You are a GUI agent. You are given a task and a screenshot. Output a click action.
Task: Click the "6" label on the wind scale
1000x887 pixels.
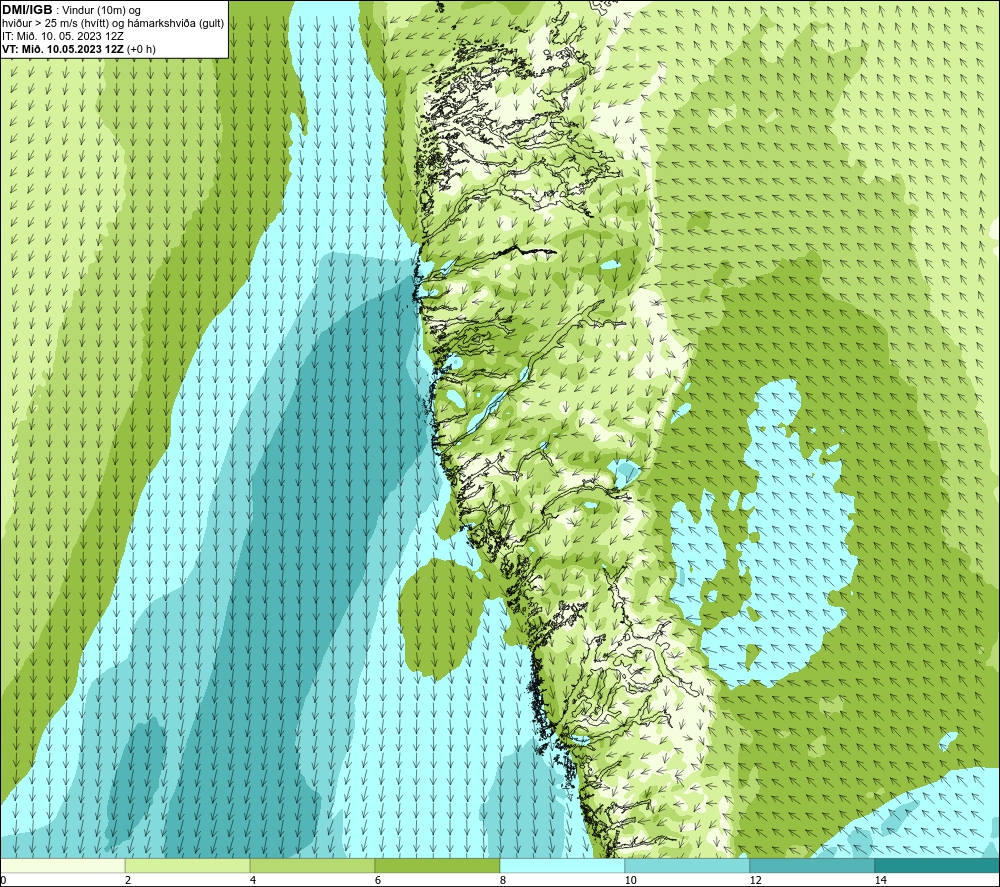point(378,880)
